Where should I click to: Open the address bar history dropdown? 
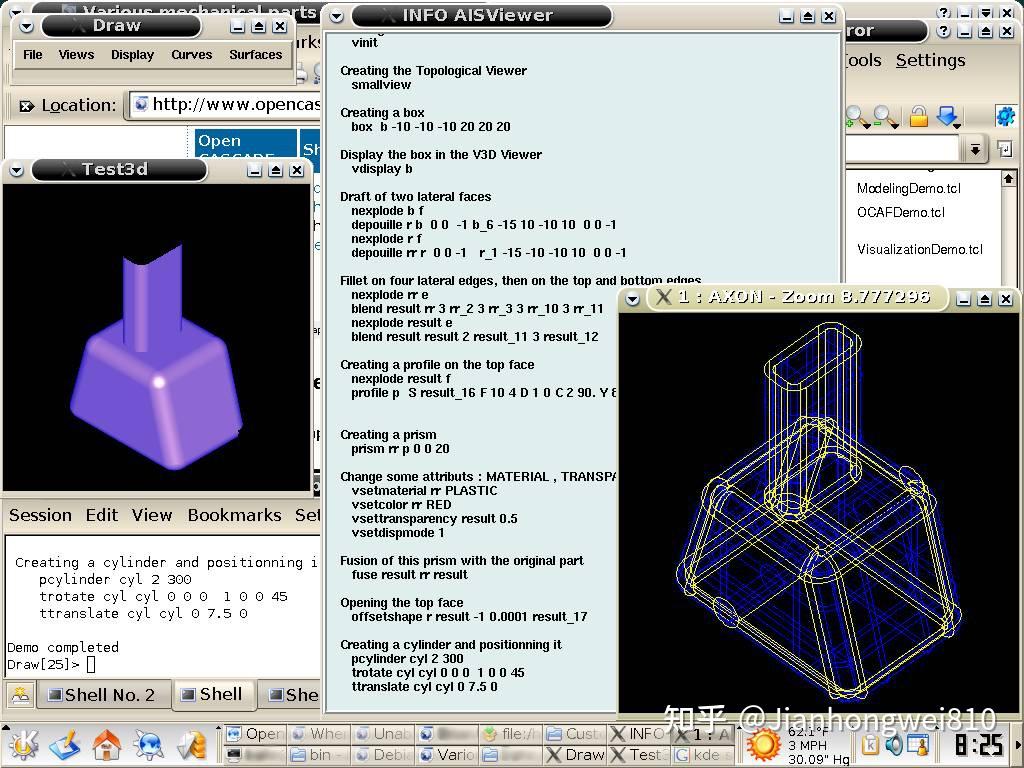975,148
